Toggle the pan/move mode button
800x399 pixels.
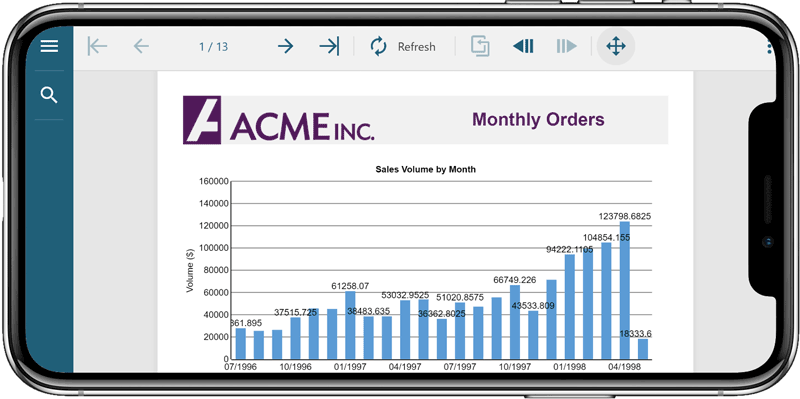616,46
